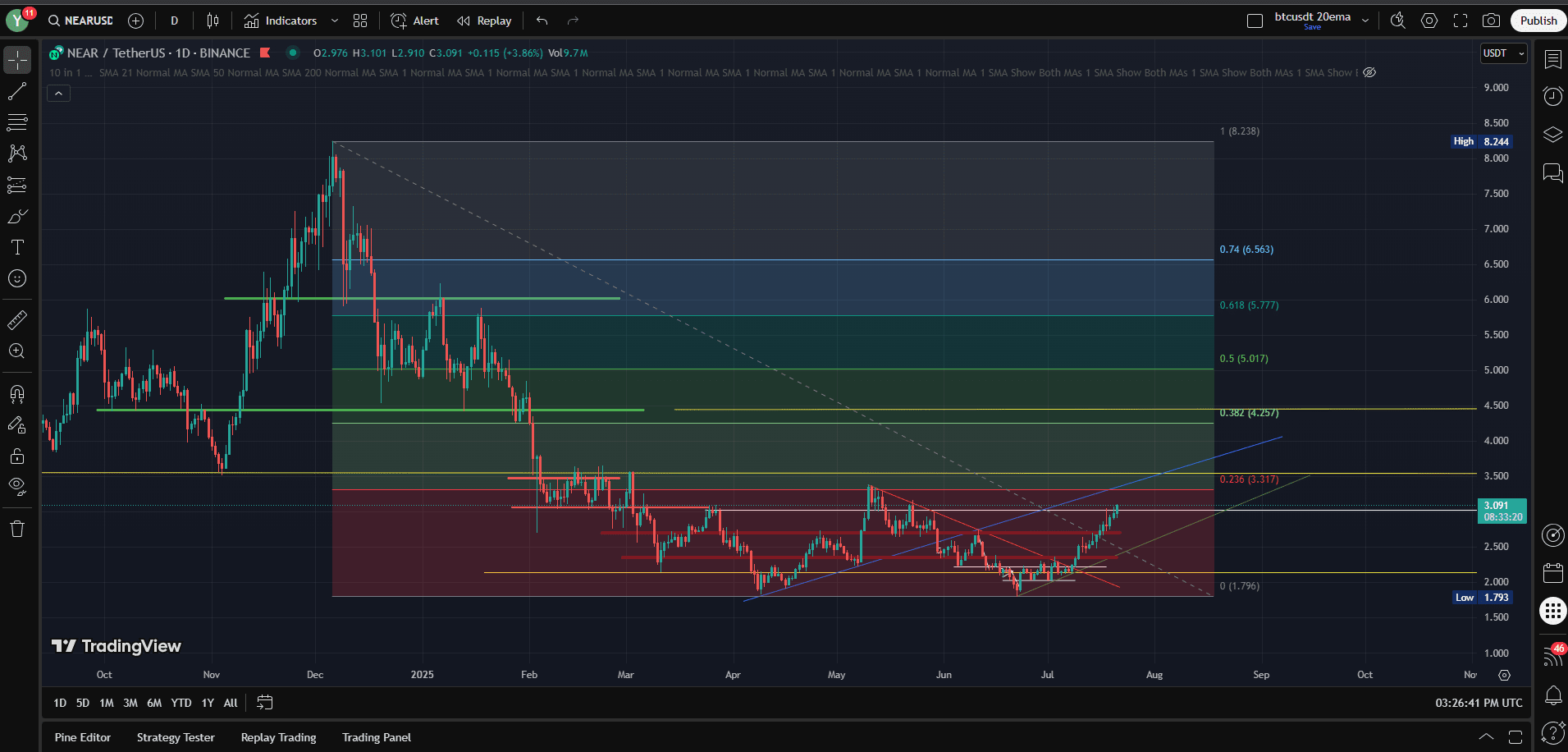
Task: Activate the Magnet mode tool
Action: 17,394
